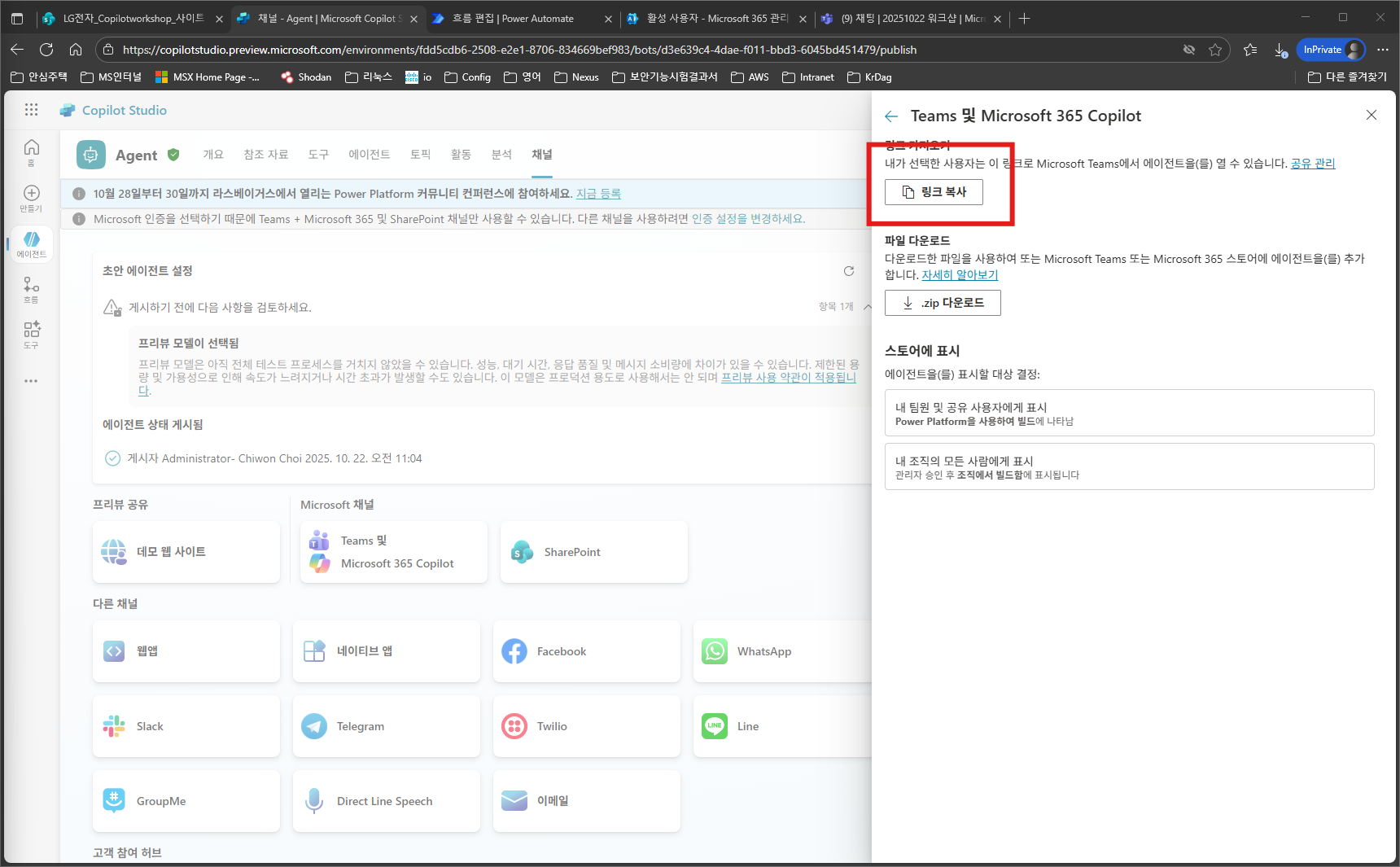Switch to the 개요 tab

coord(213,155)
